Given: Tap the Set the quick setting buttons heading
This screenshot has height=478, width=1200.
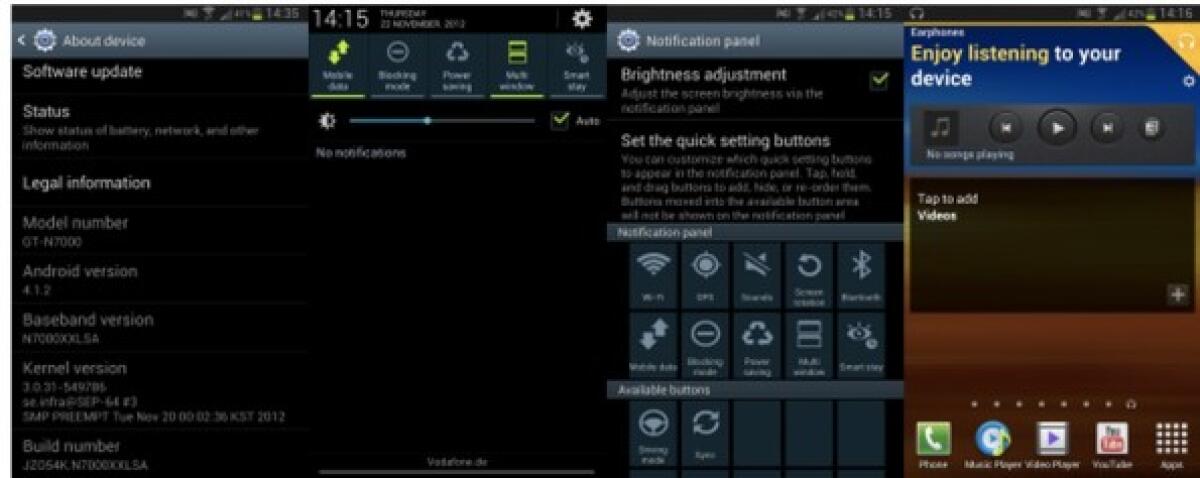Looking at the screenshot, I should click(726, 141).
